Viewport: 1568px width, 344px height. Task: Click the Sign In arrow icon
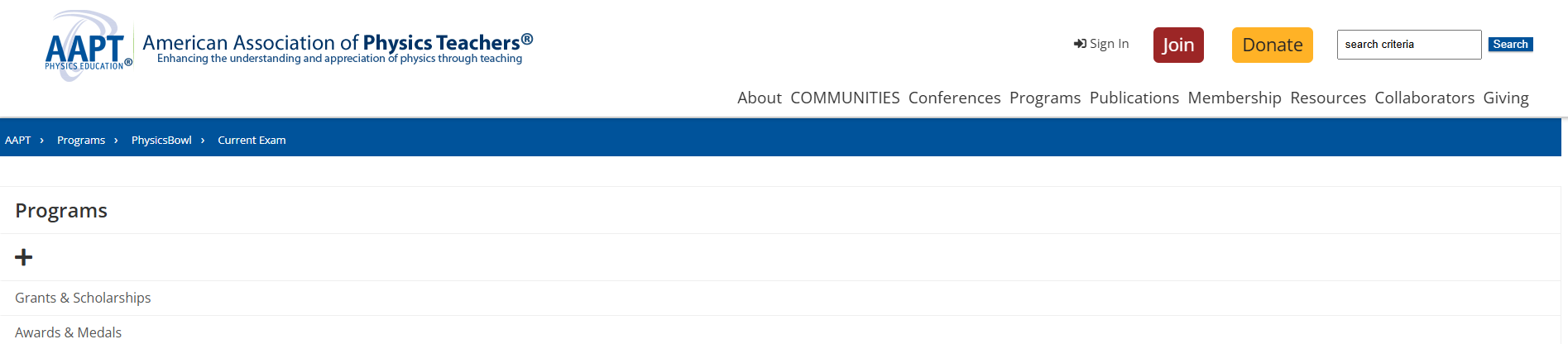point(1080,44)
